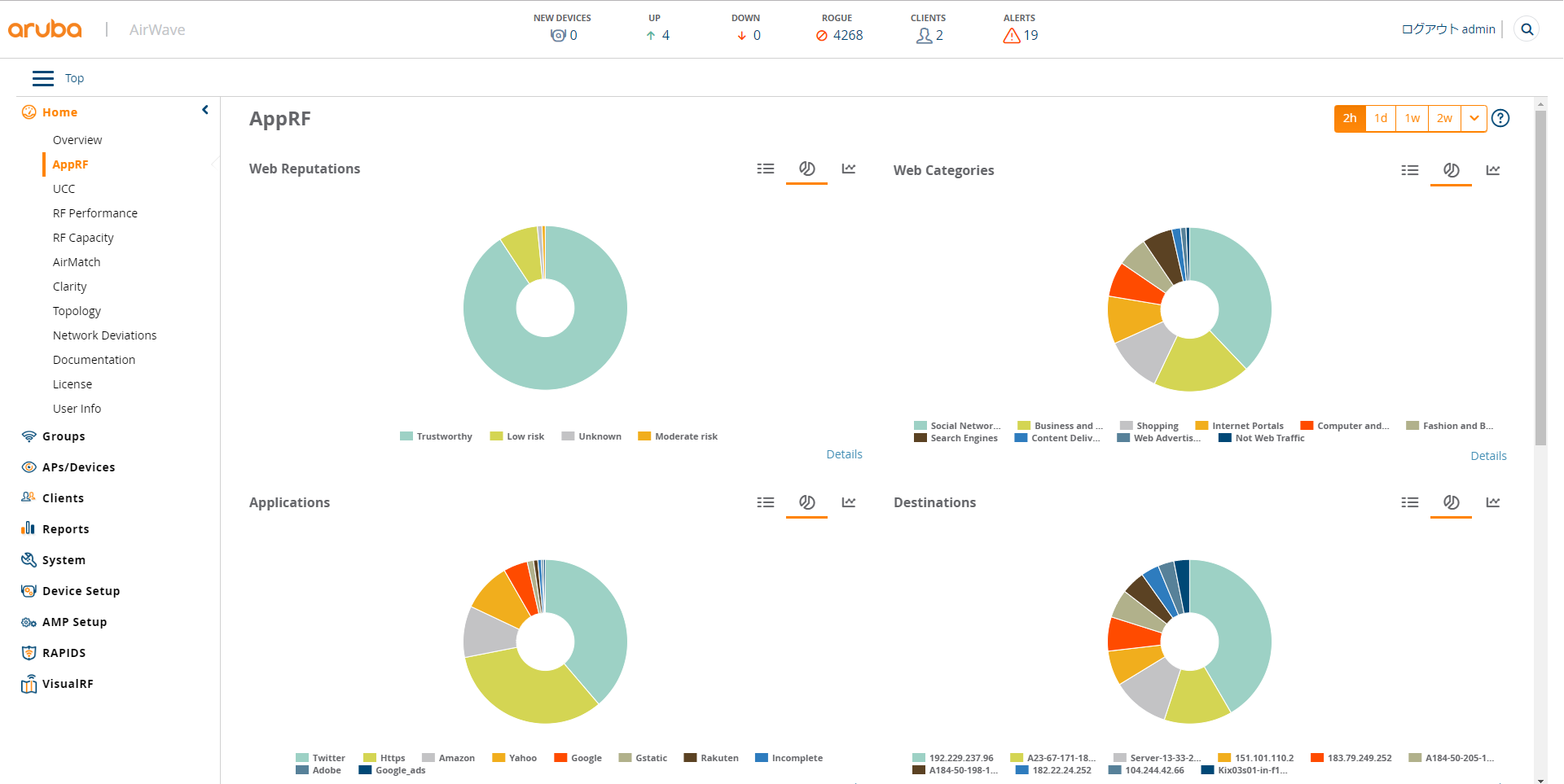Open RF Capacity page
This screenshot has width=1564, height=784.
pos(83,238)
